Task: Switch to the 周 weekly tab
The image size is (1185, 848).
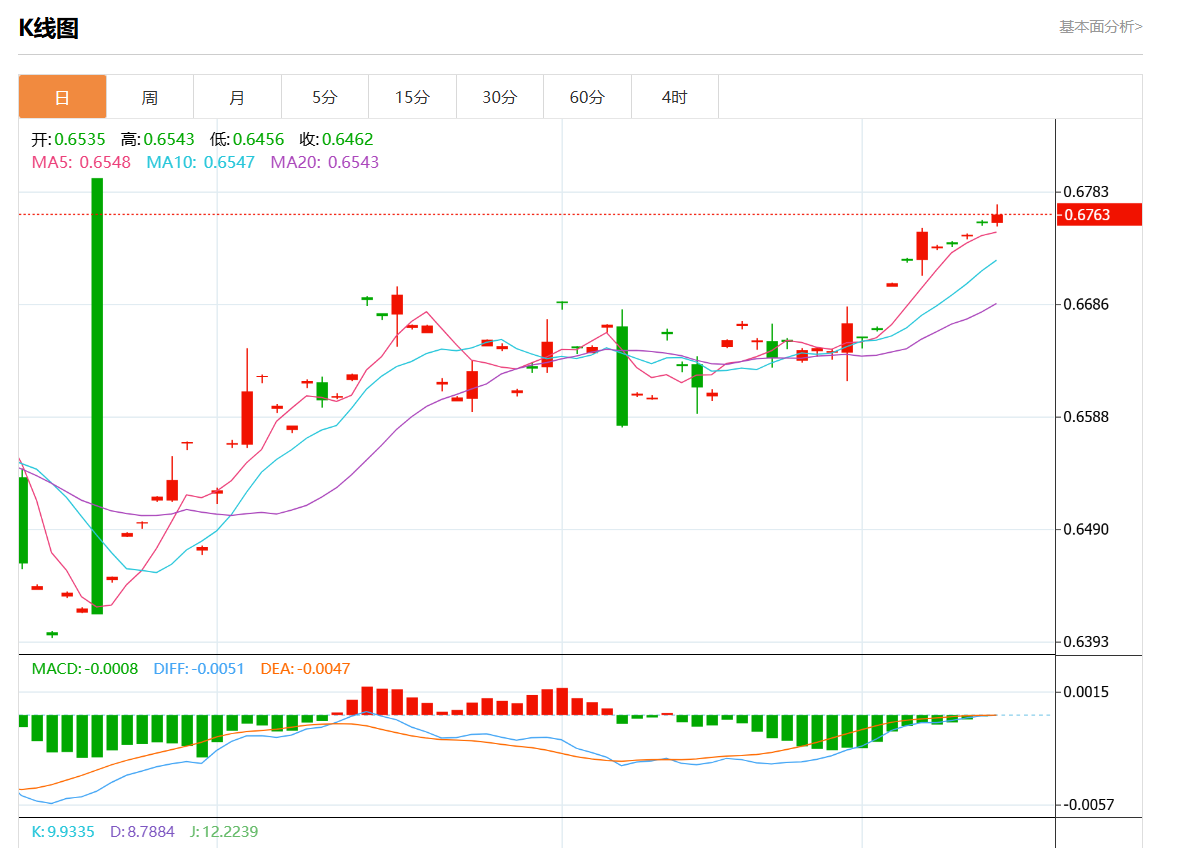Action: [x=150, y=97]
